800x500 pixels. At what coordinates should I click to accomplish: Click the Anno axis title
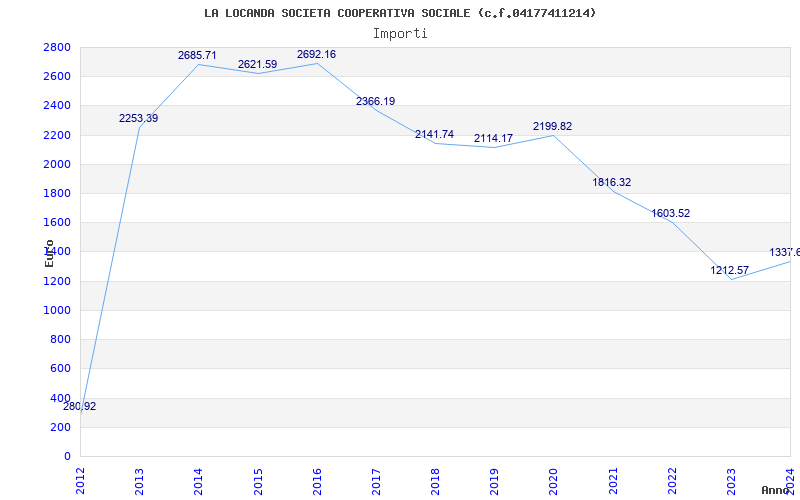coord(774,490)
